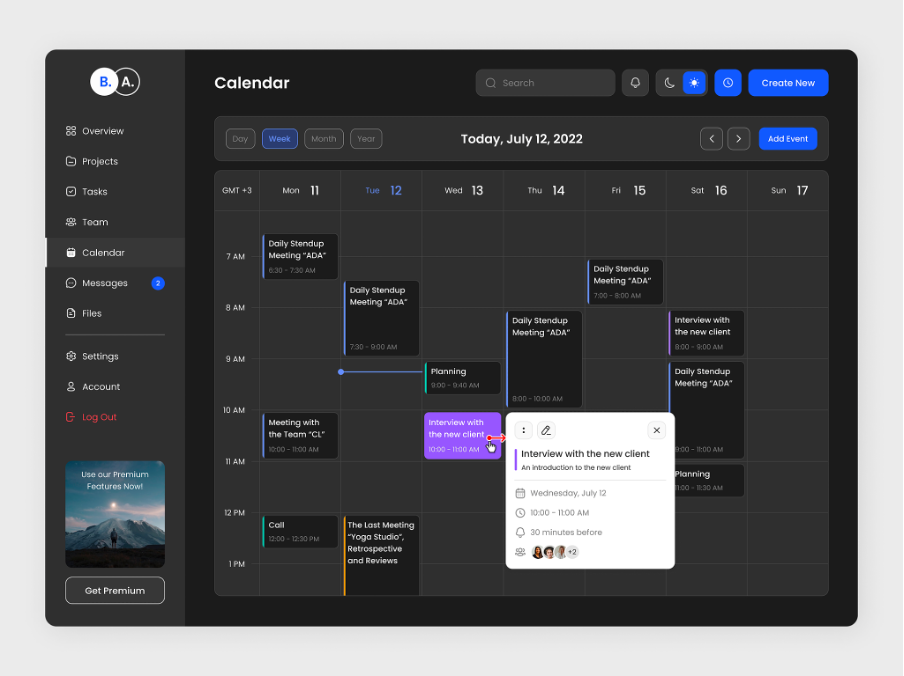Image resolution: width=904 pixels, height=676 pixels.
Task: Click the pencil edit icon in popup
Action: pyautogui.click(x=545, y=430)
